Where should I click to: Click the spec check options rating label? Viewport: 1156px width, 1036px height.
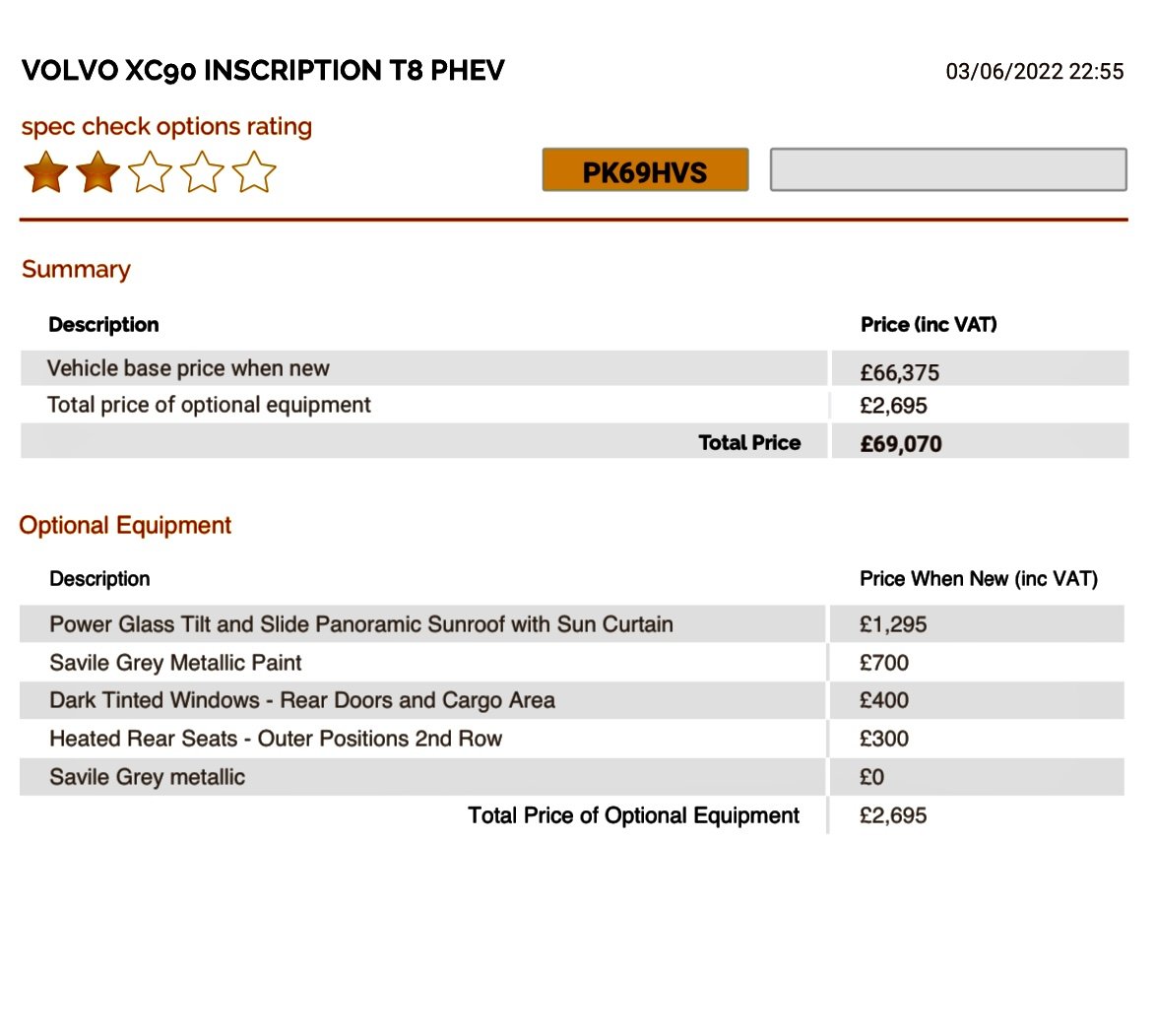click(x=166, y=127)
